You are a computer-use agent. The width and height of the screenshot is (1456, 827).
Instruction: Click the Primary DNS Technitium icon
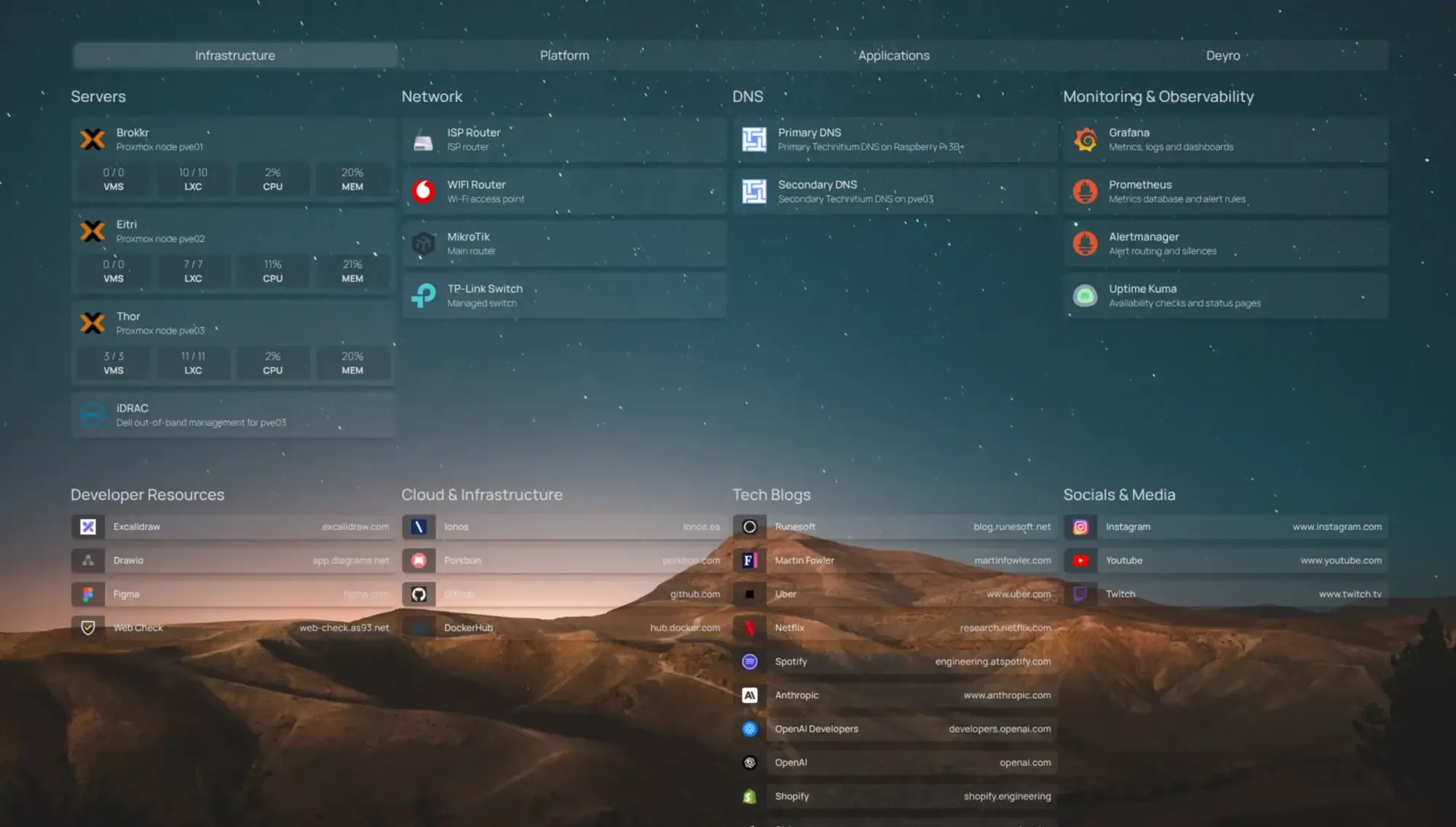point(754,139)
